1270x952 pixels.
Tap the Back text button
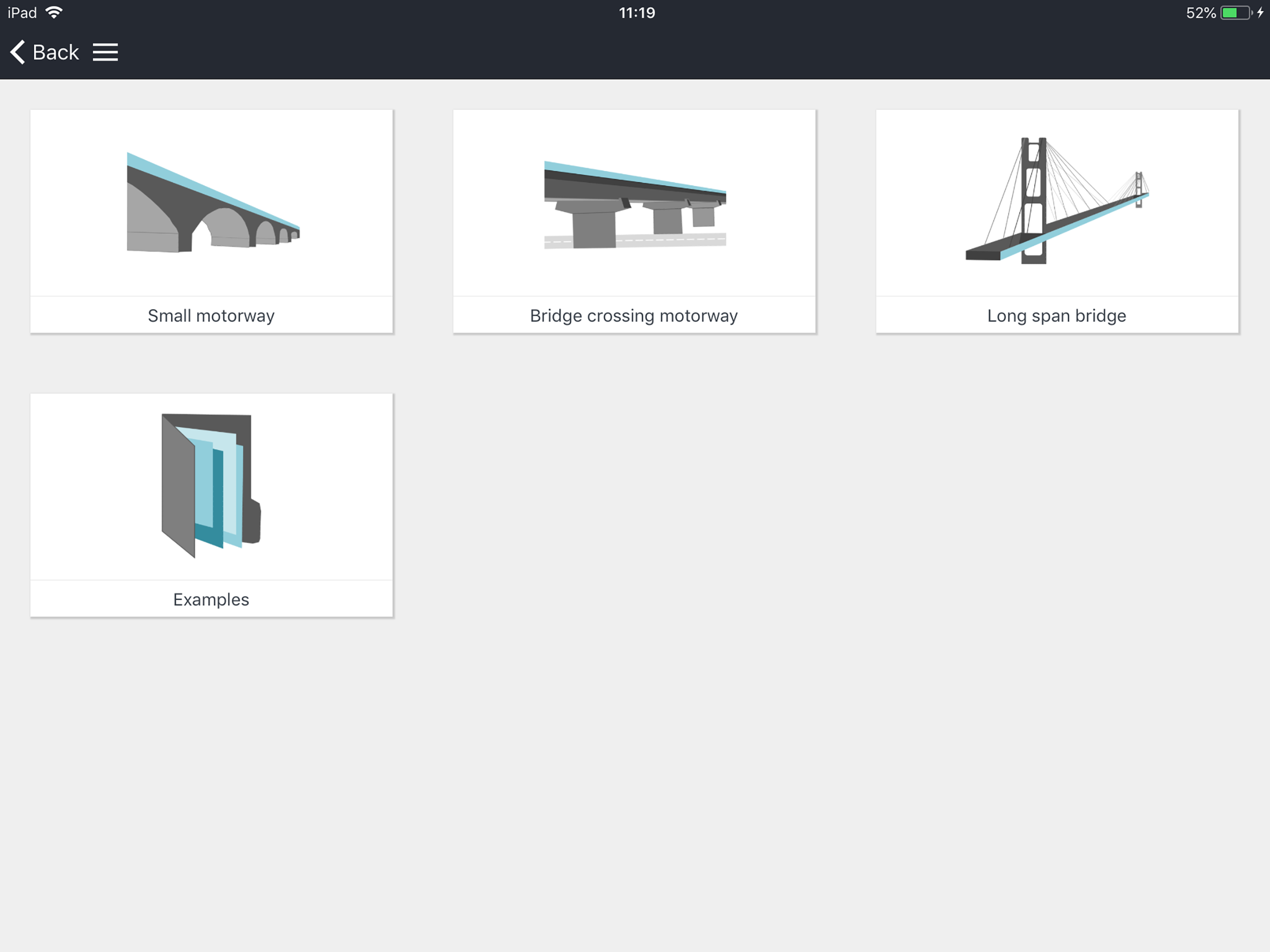pyautogui.click(x=56, y=52)
